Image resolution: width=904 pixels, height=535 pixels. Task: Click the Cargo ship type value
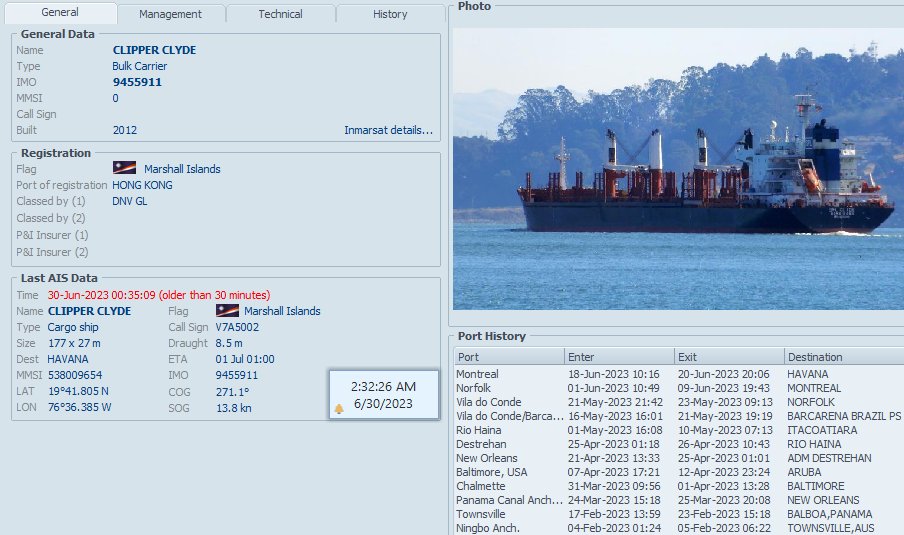pyautogui.click(x=73, y=327)
